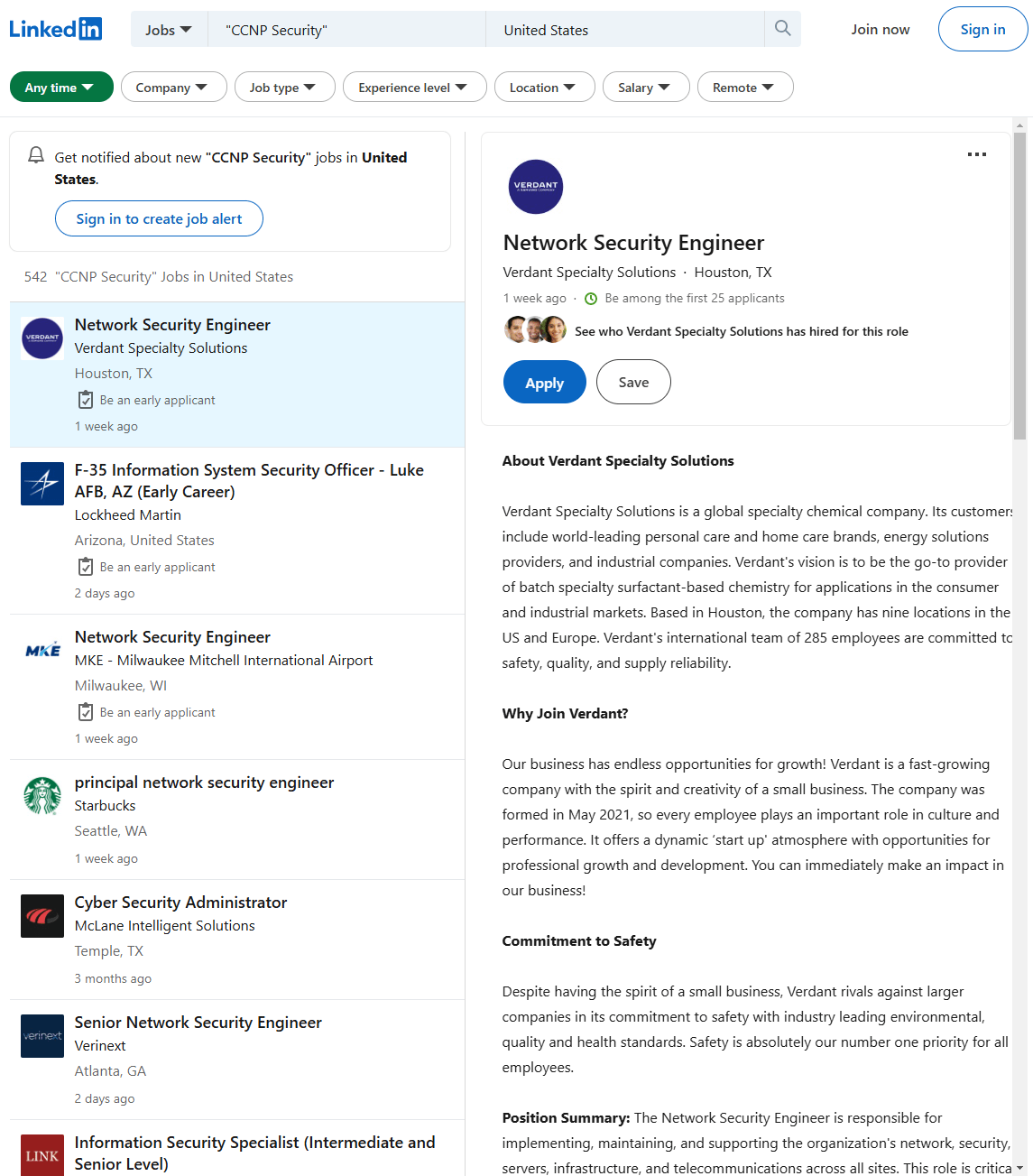Click 'Seattle, WA' location text
Screen dimensions: 1033x1176
pyautogui.click(x=110, y=830)
